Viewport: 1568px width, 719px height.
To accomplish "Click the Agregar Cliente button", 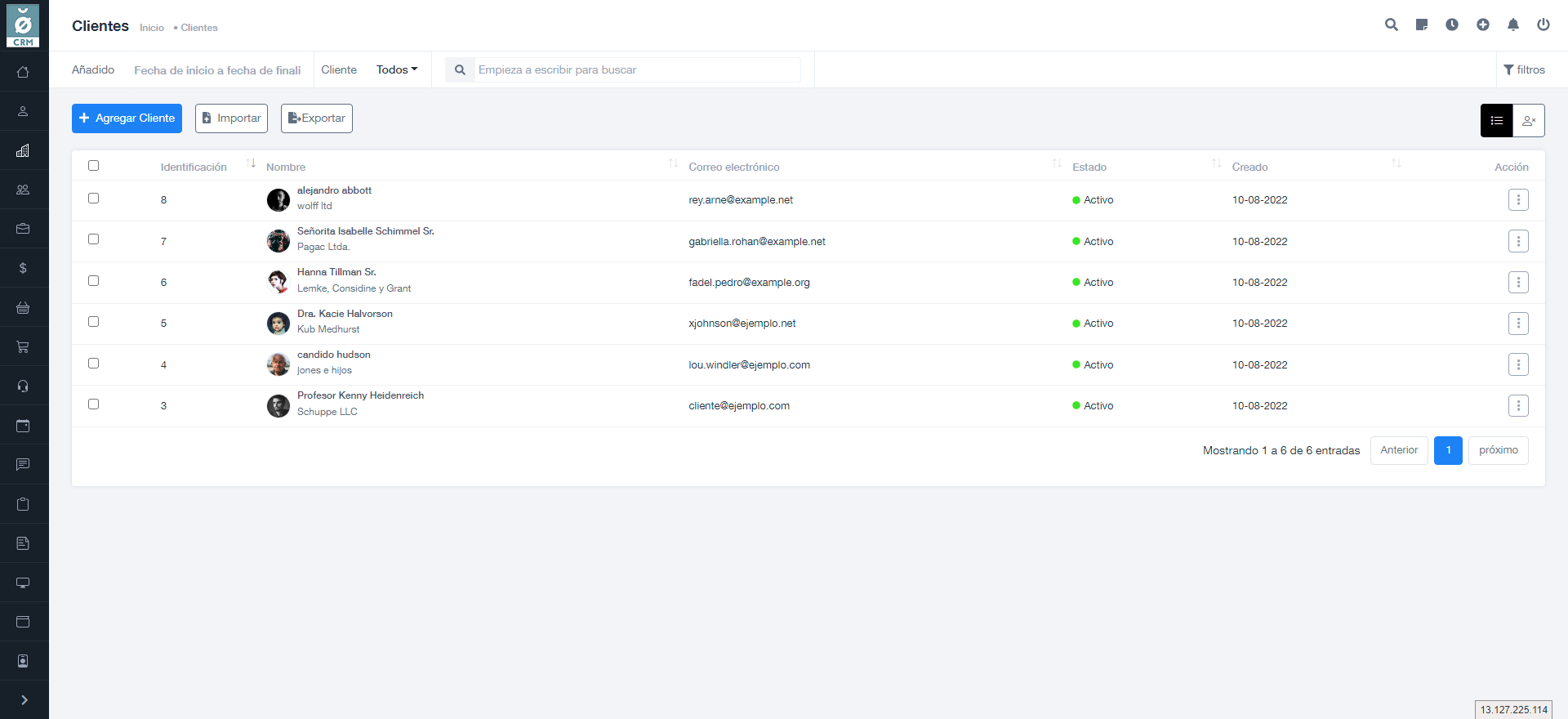I will 127,118.
